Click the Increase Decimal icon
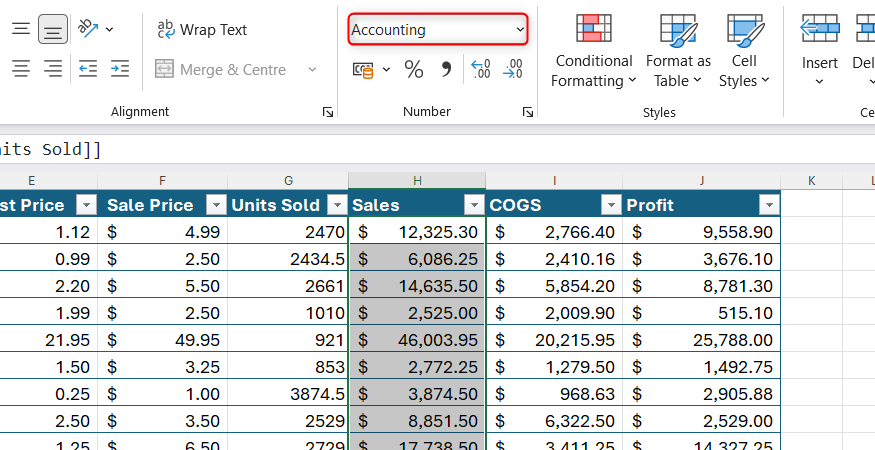 tap(481, 69)
